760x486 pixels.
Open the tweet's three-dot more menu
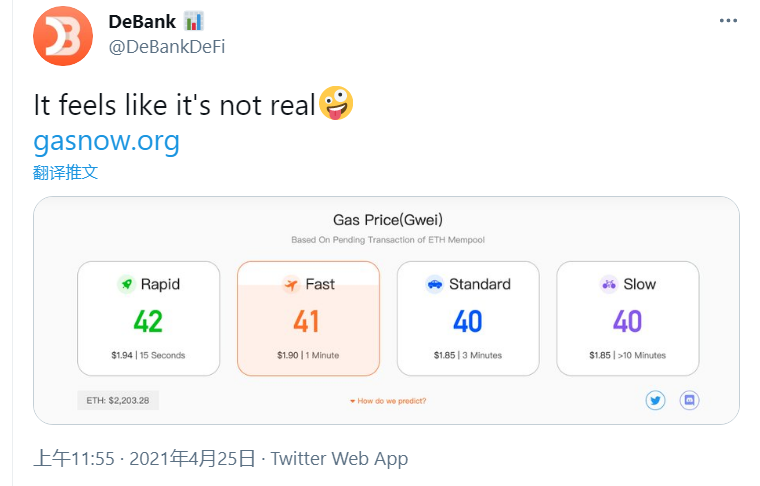click(x=729, y=21)
